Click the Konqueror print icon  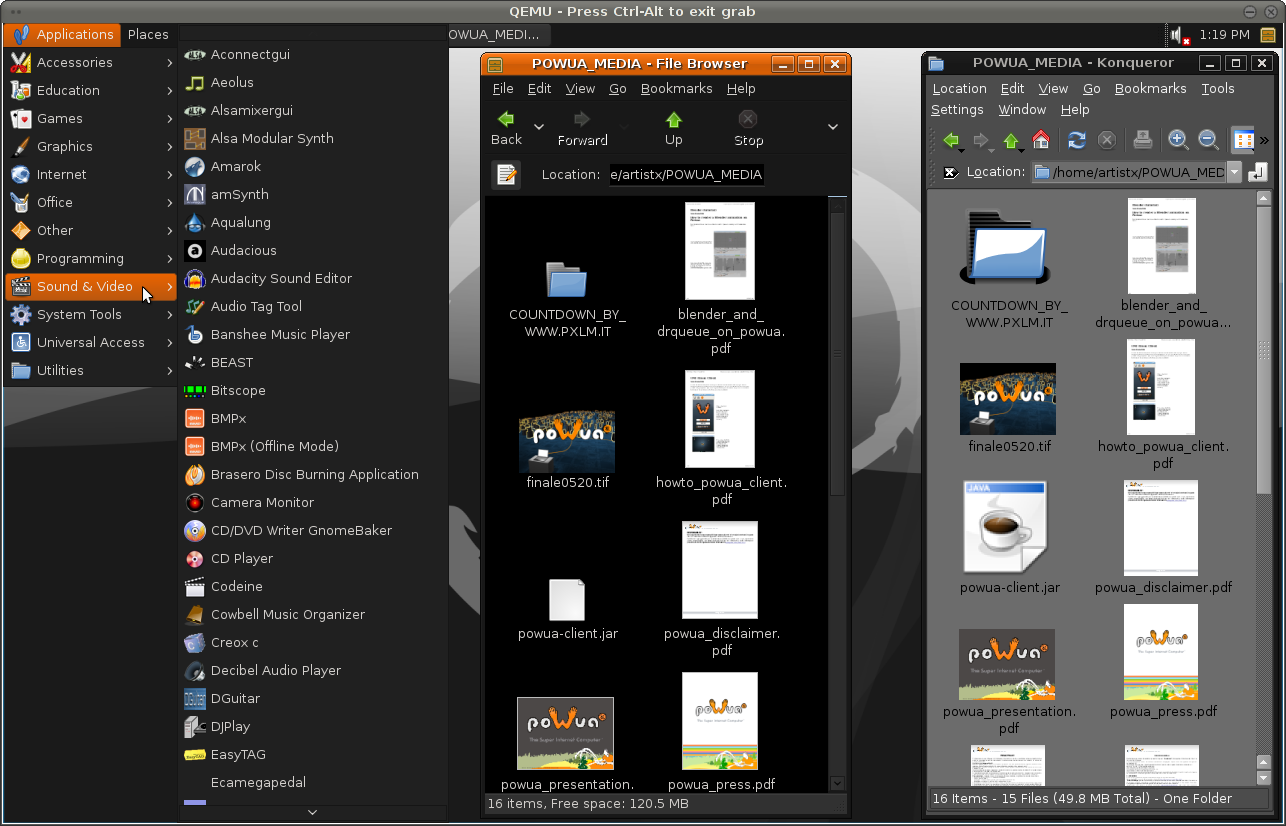1143,140
